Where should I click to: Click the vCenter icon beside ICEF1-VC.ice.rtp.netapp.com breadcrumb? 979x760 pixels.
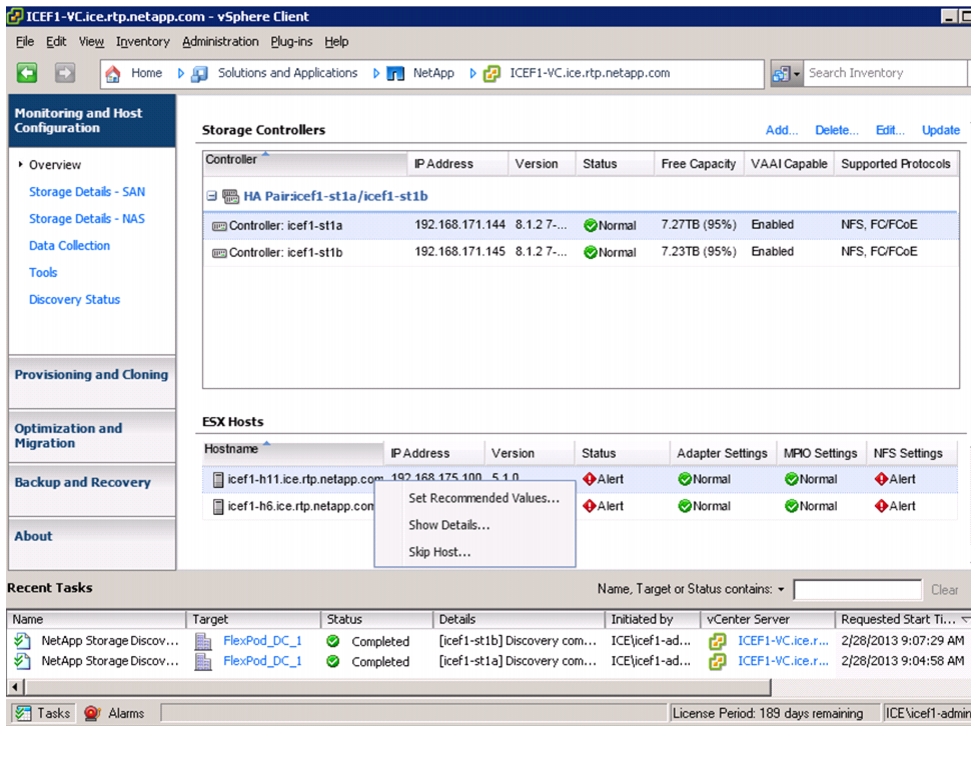[492, 74]
